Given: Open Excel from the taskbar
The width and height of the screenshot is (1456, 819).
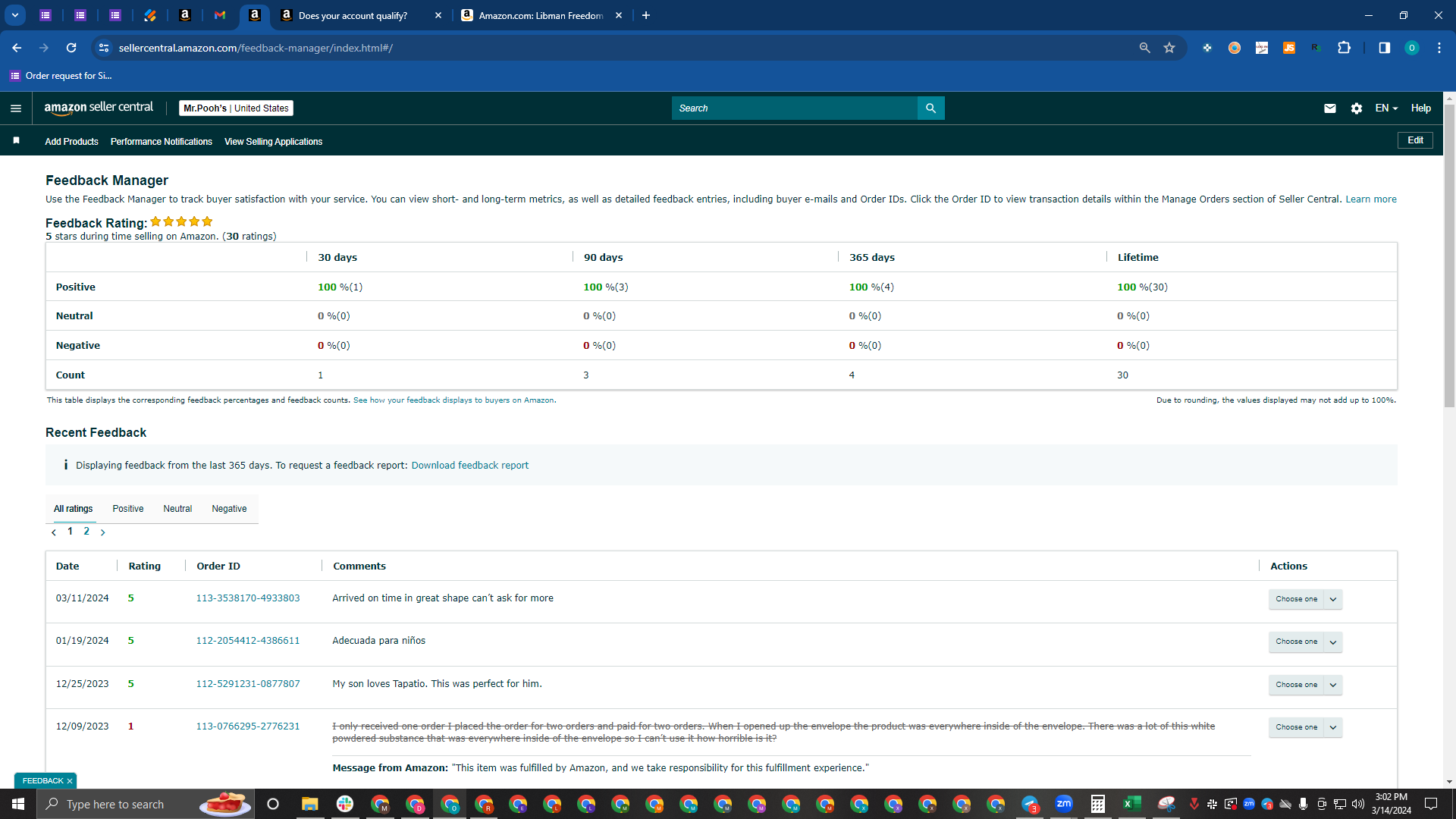Looking at the screenshot, I should 1132,804.
